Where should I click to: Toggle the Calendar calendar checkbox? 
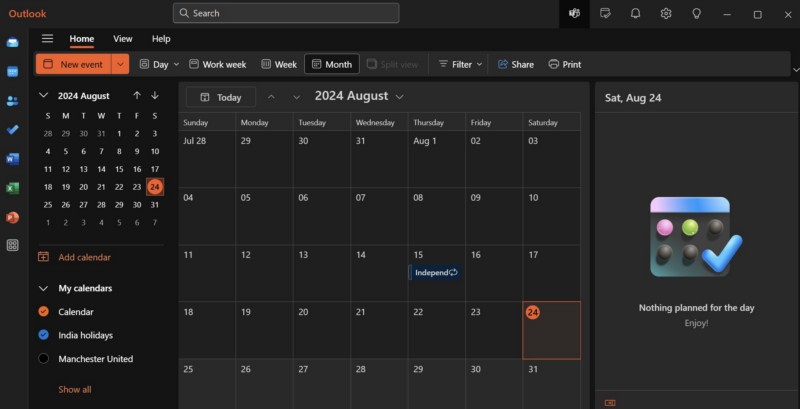tap(44, 312)
